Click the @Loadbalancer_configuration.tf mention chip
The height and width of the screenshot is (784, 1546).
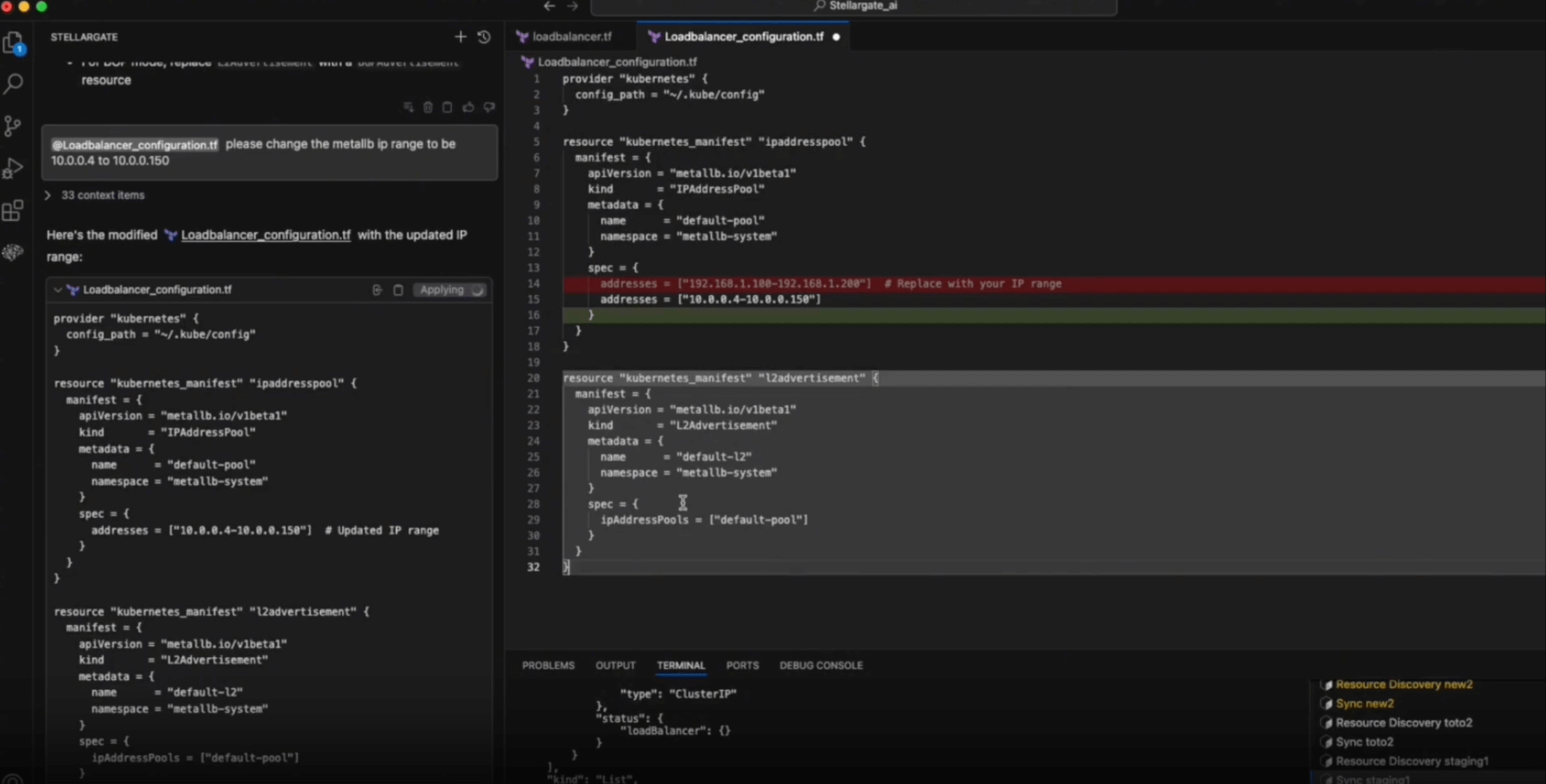point(135,145)
